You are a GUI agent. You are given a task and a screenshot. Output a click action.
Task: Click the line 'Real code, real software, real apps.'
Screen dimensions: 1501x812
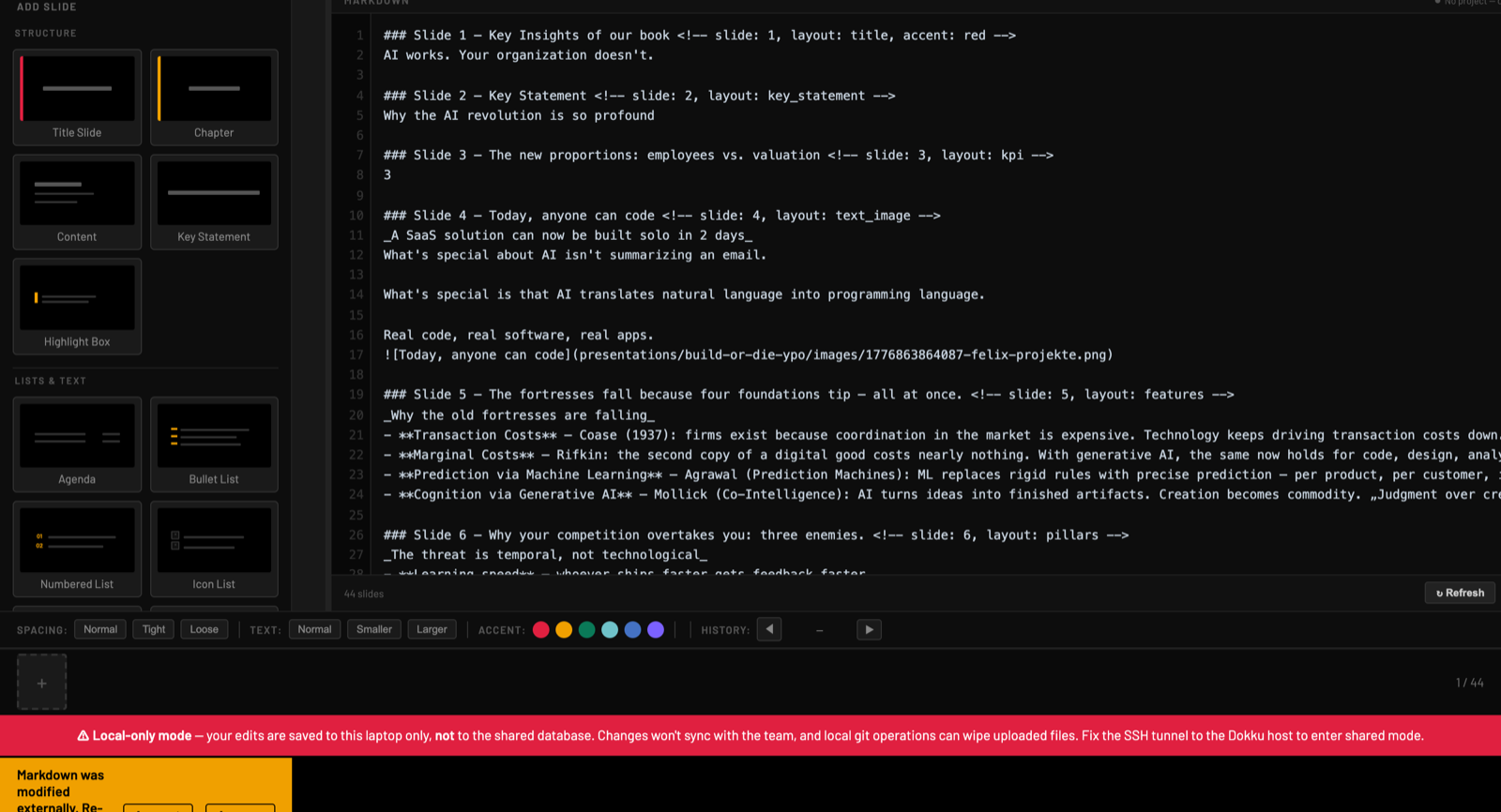pyautogui.click(x=518, y=335)
